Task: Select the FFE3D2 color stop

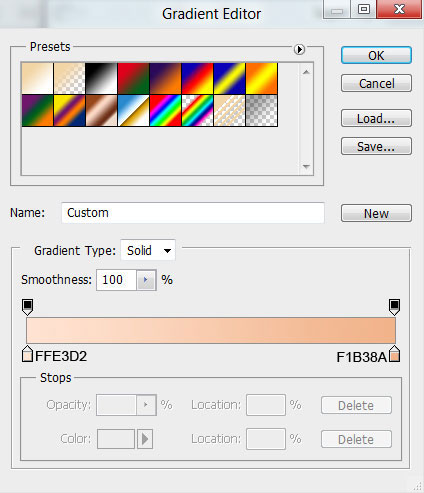Action: click(x=27, y=354)
